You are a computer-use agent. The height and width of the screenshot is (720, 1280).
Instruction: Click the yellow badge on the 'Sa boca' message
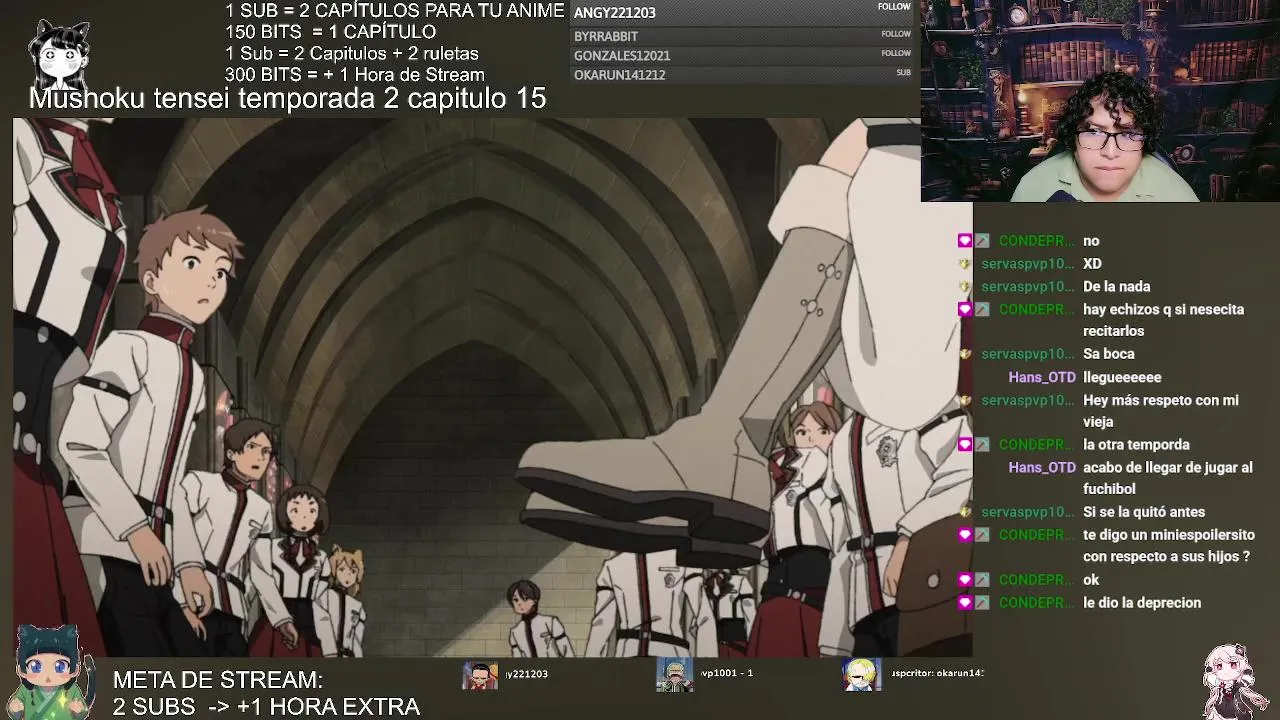[x=965, y=354]
